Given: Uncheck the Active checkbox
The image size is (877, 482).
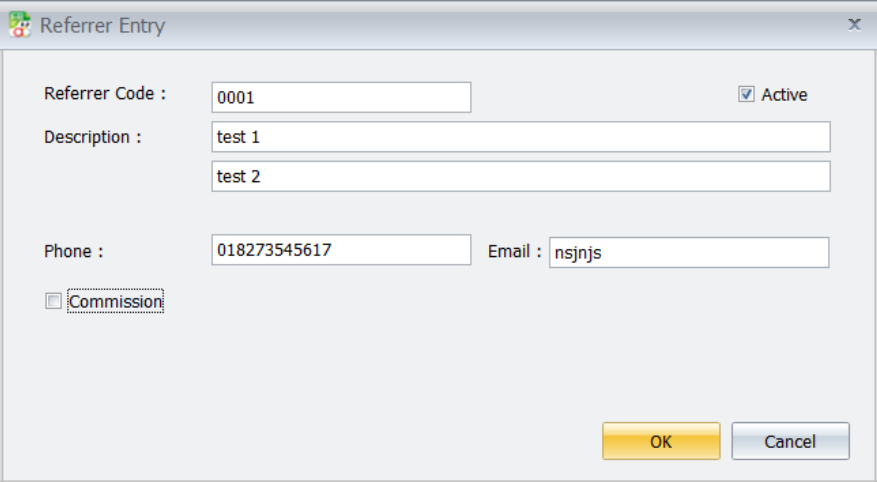Looking at the screenshot, I should 746,94.
